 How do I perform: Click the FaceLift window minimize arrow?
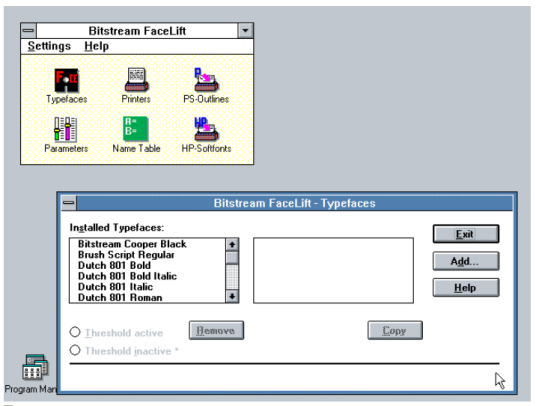coord(245,31)
